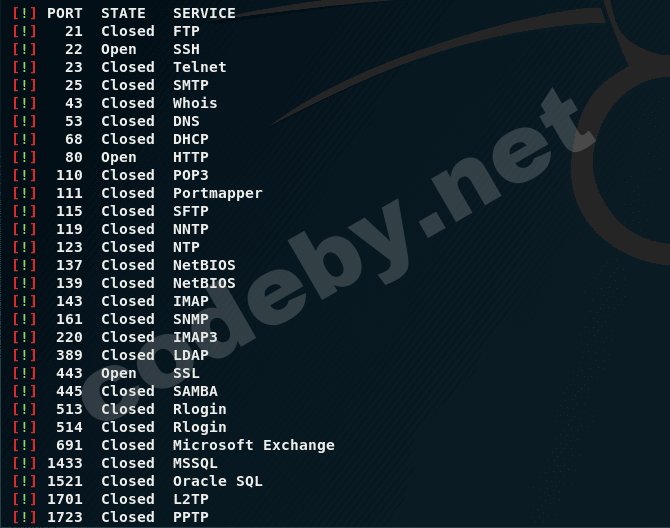The width and height of the screenshot is (670, 528).
Task: Click the SAMBA service text
Action: coord(195,391)
